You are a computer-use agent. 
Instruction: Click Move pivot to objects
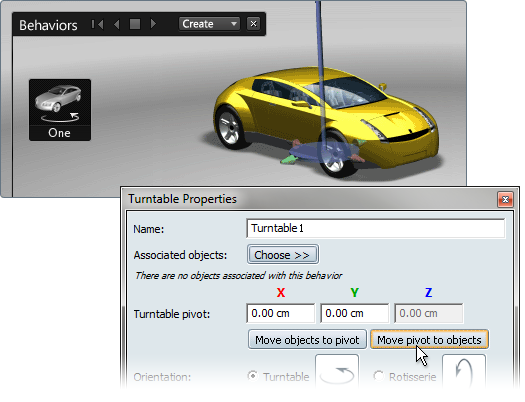point(429,340)
